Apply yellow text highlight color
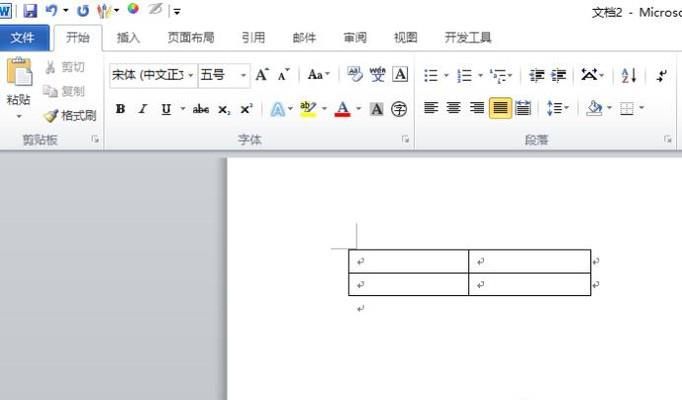Image resolution: width=682 pixels, height=400 pixels. coord(308,109)
